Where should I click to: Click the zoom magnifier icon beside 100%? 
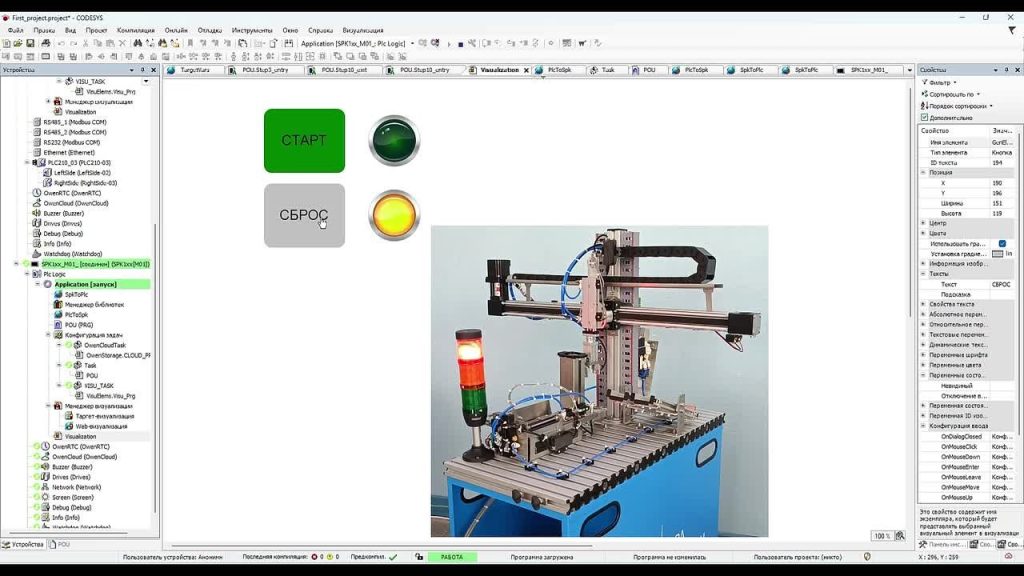tap(900, 536)
